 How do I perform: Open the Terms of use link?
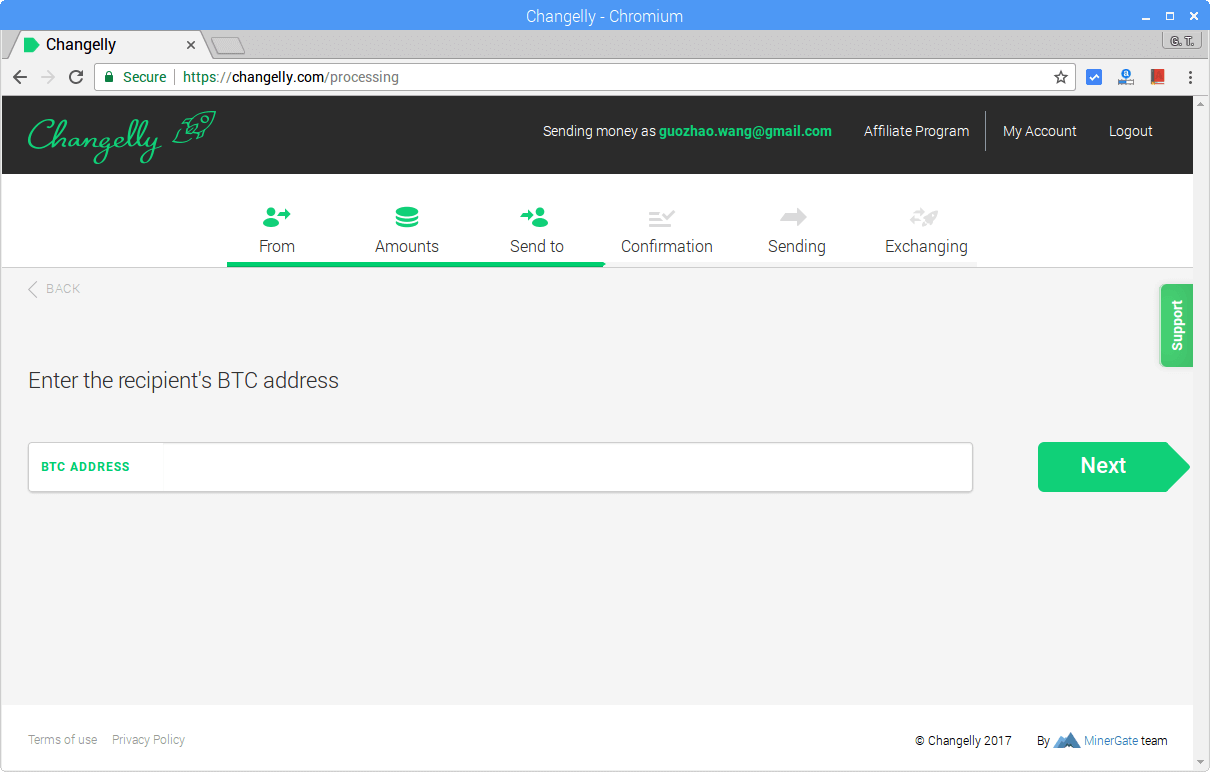63,740
